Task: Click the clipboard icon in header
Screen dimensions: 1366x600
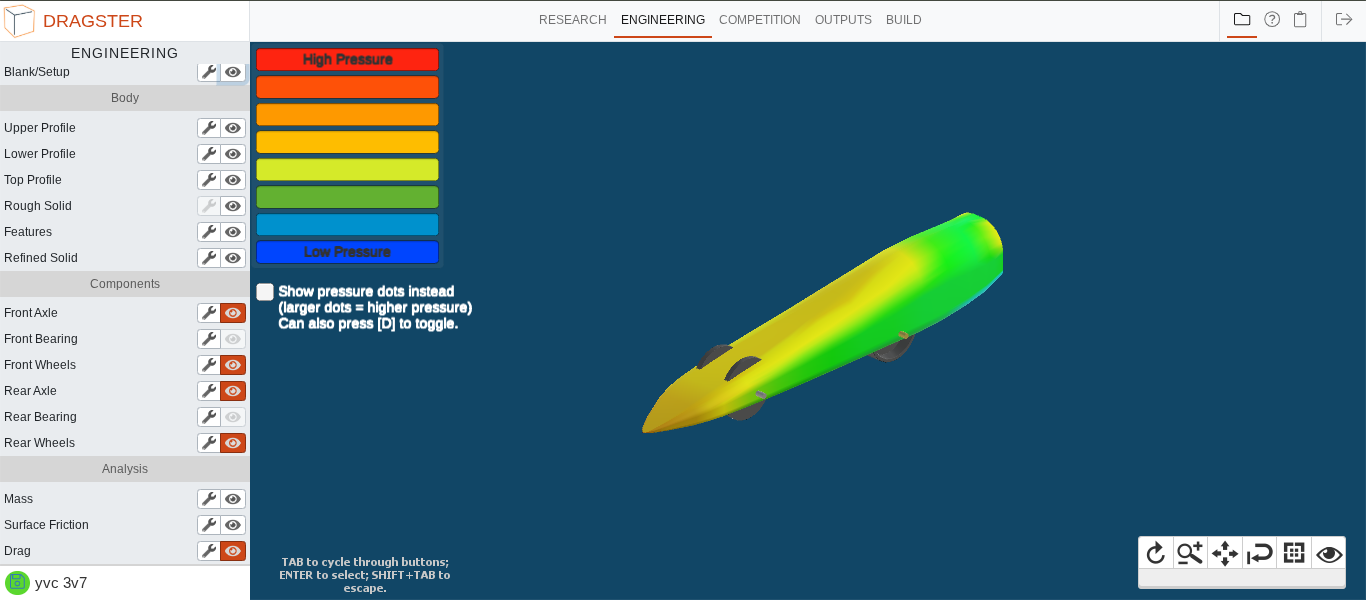Action: pos(1300,19)
